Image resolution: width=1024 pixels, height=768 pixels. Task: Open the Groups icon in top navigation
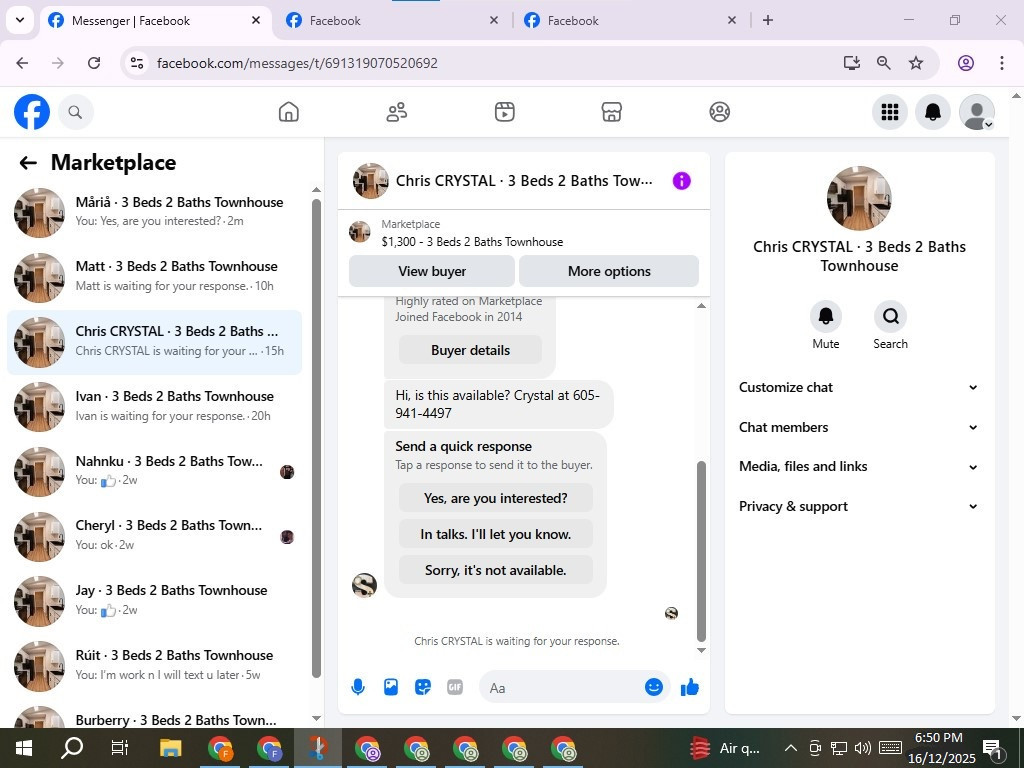[x=719, y=112]
